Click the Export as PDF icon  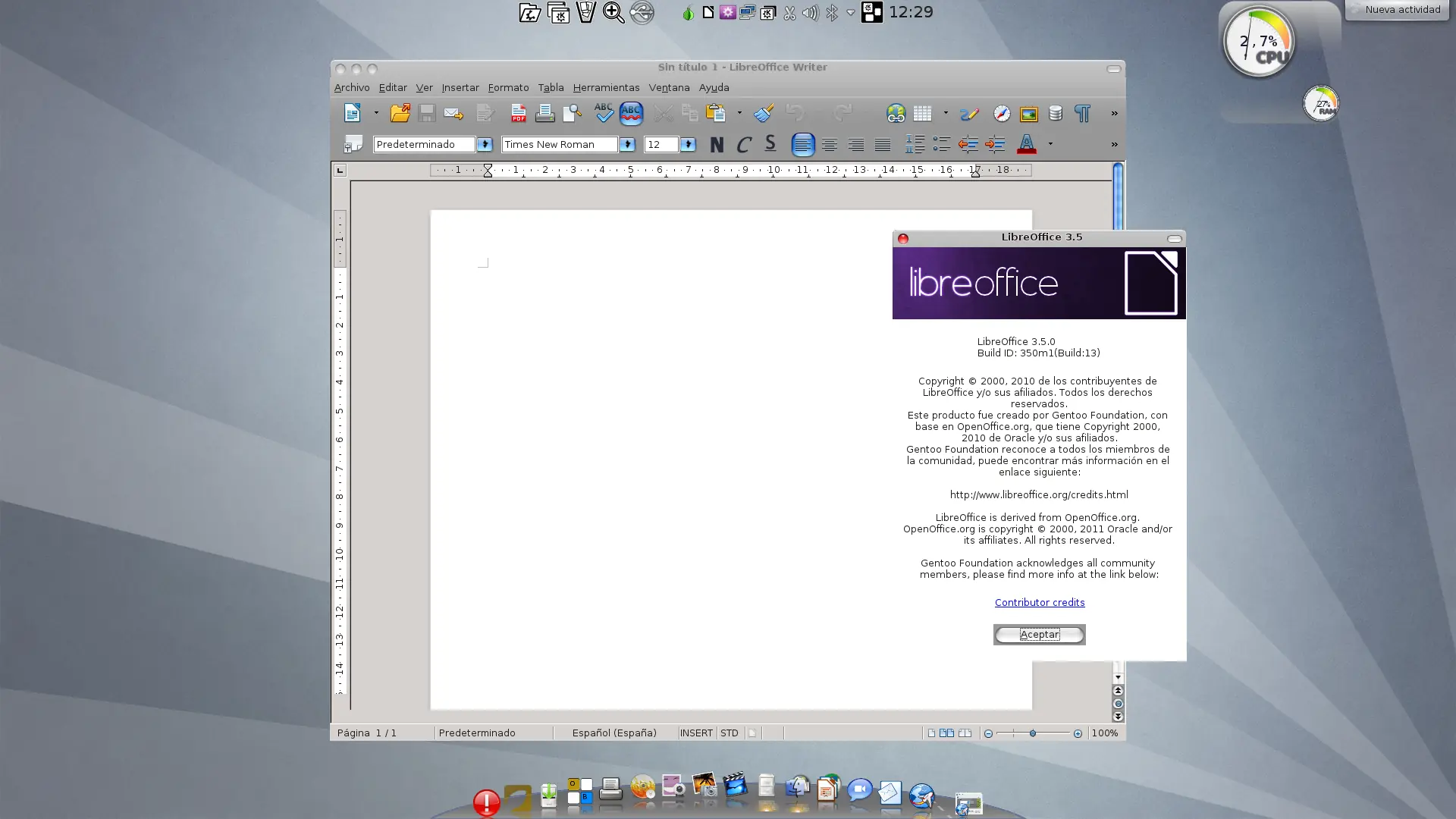click(518, 114)
